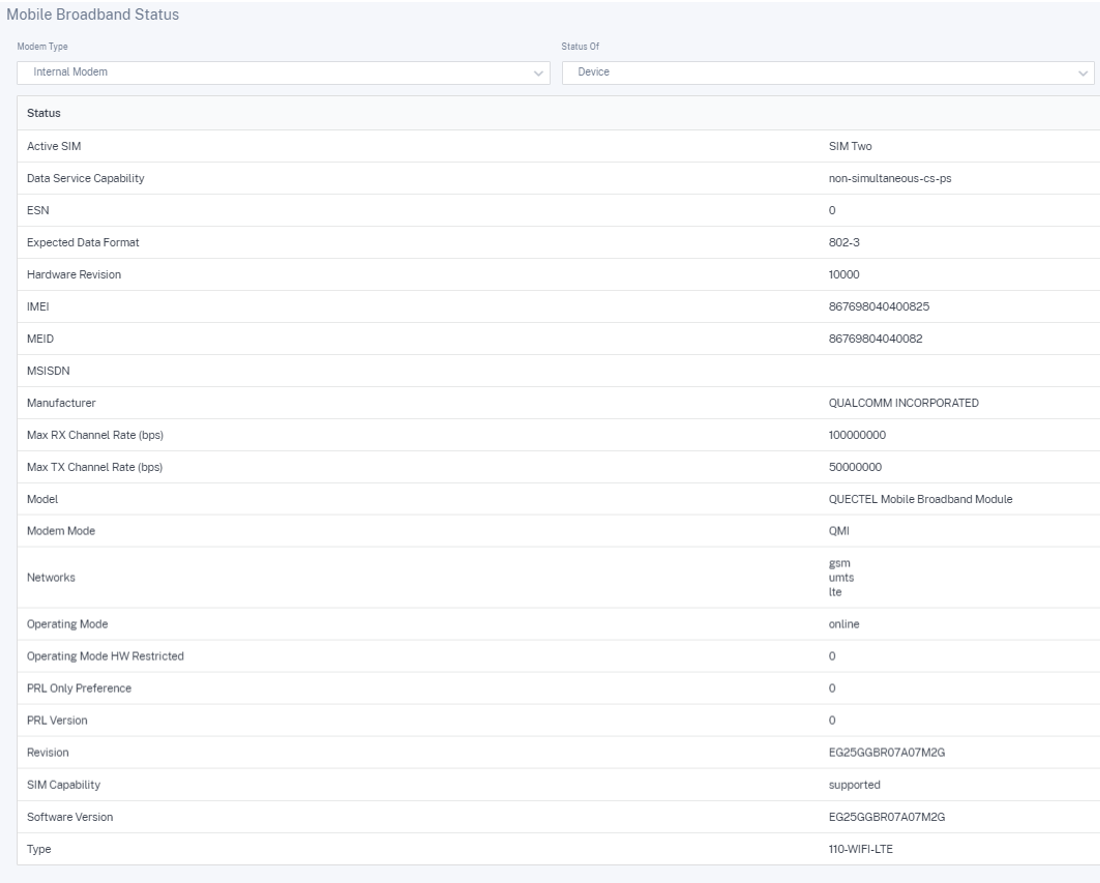Select the online operating mode value
This screenshot has height=883, width=1100.
tap(844, 624)
